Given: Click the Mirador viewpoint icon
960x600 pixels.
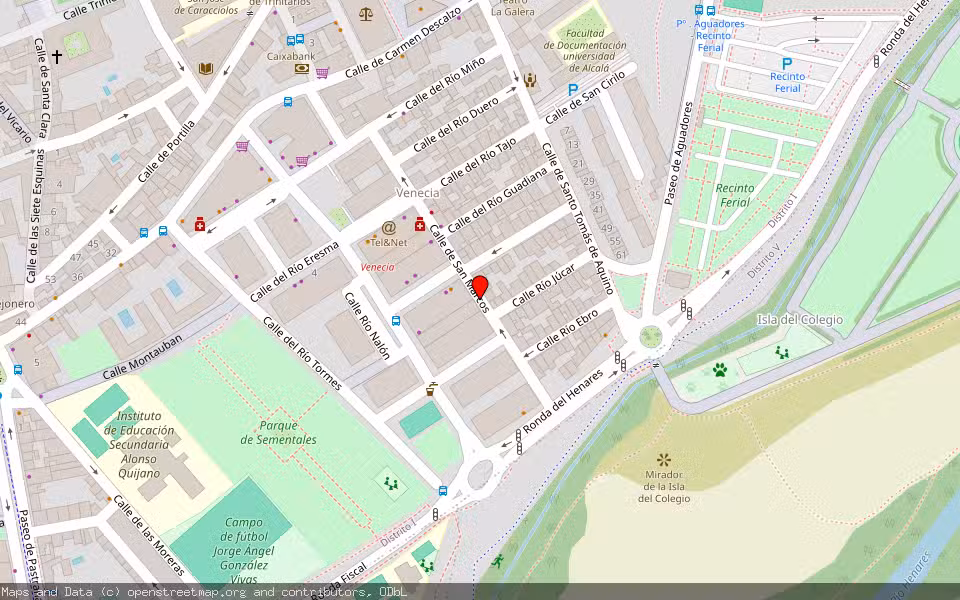Looking at the screenshot, I should (663, 459).
